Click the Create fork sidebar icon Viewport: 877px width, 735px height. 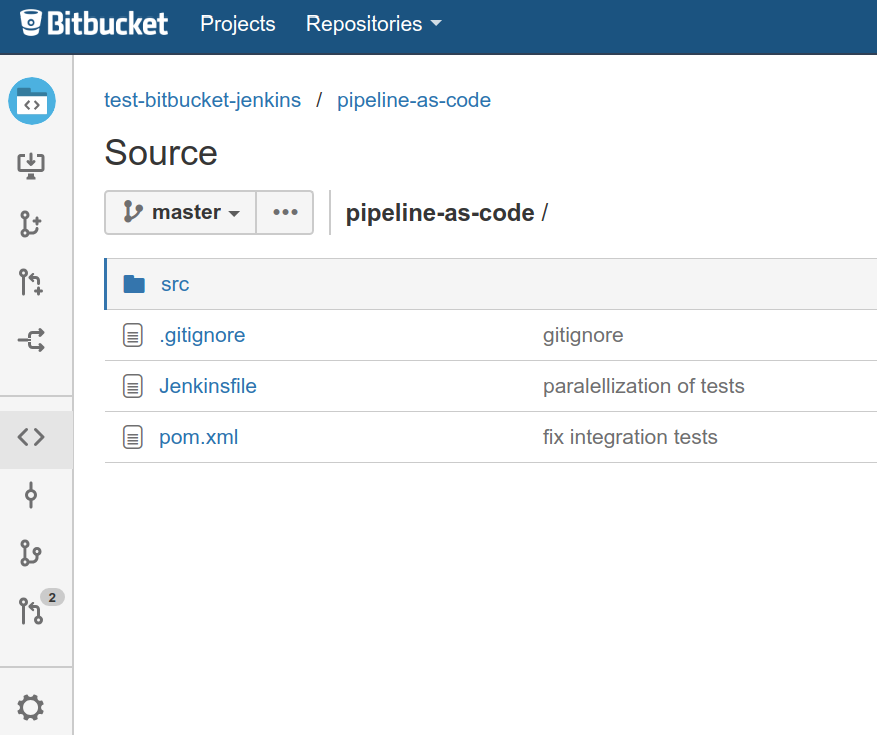32,342
